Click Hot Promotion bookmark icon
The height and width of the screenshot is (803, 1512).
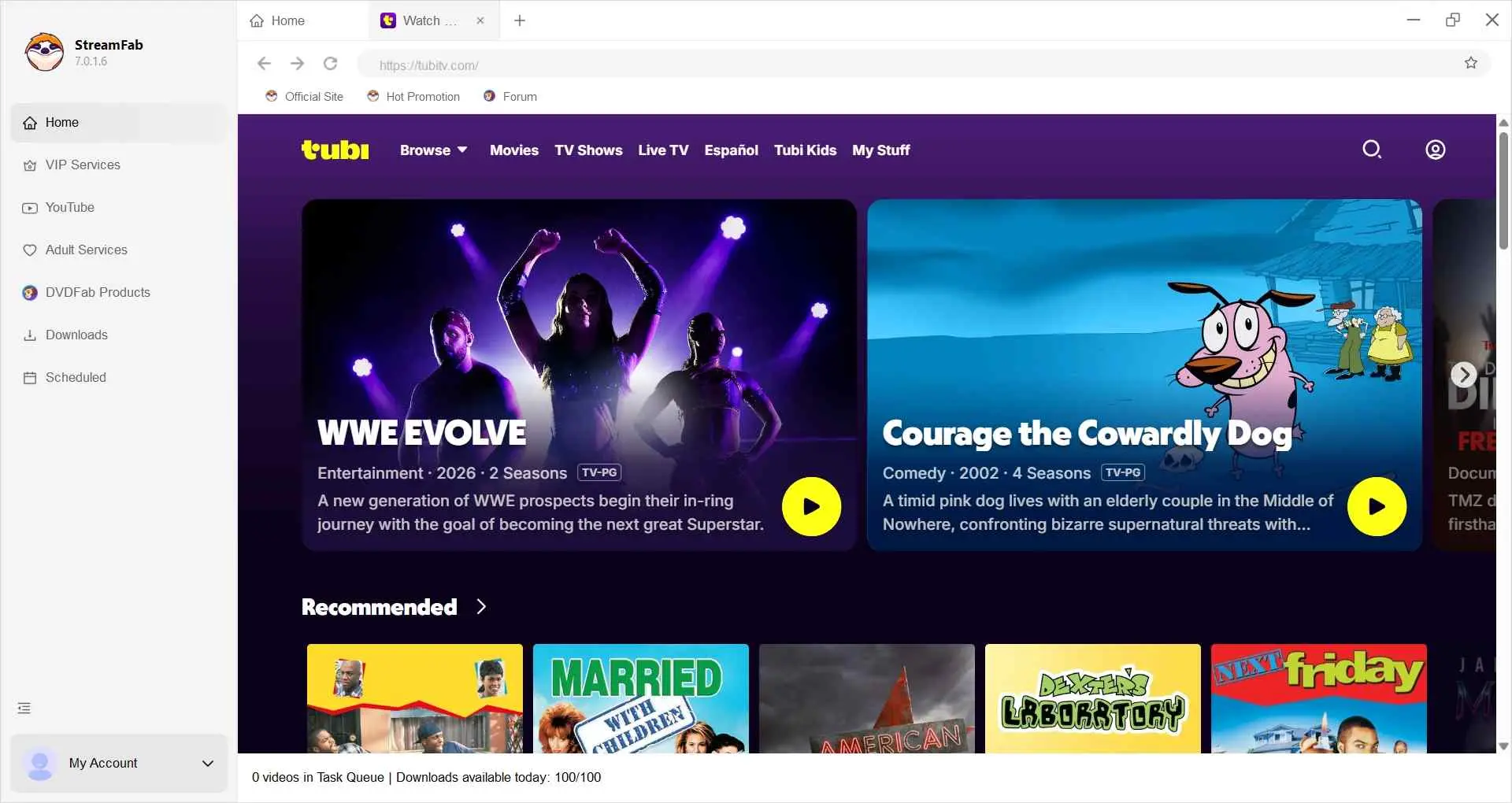coord(373,96)
